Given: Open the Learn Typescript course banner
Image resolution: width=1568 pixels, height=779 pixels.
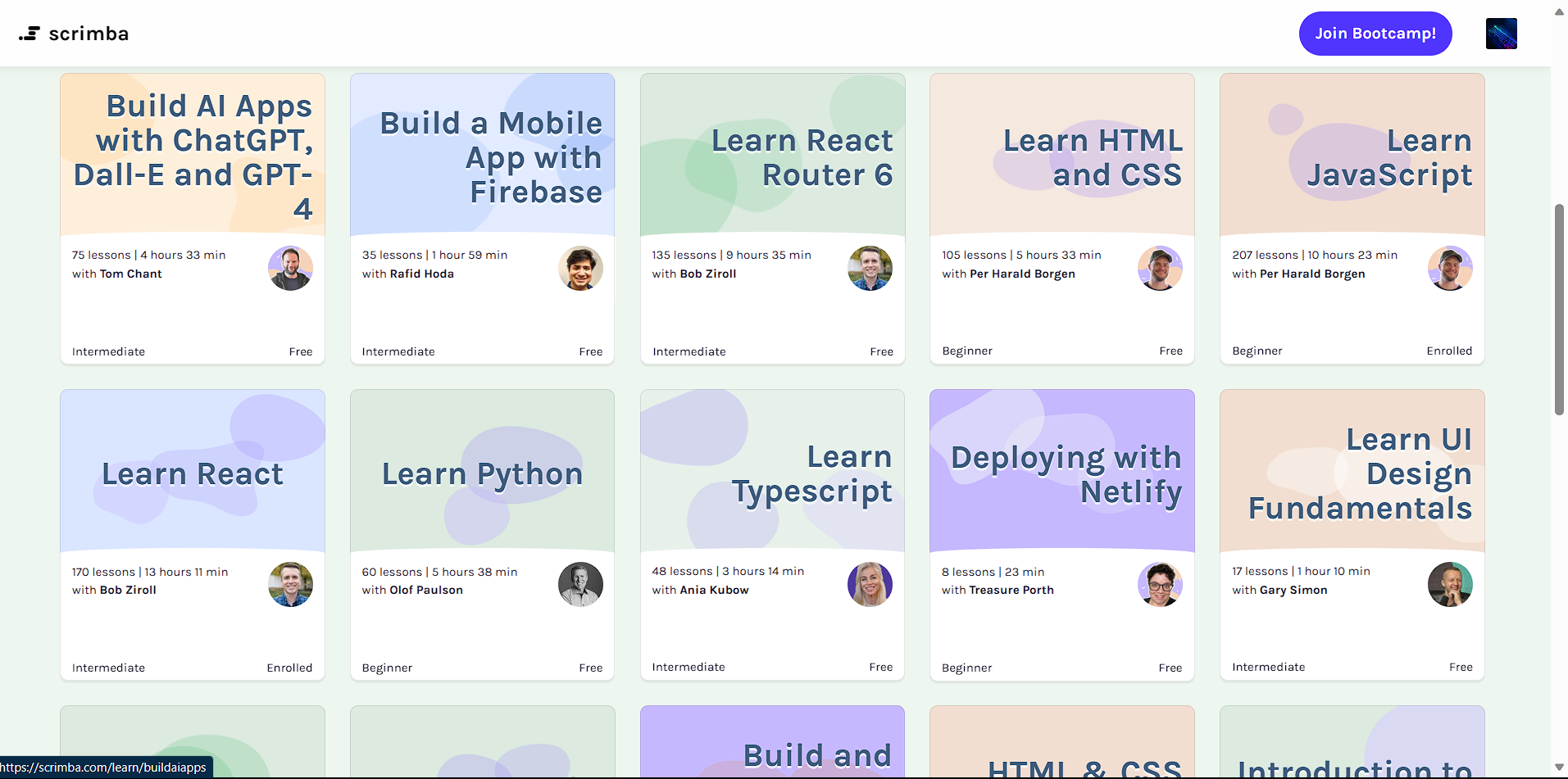Looking at the screenshot, I should (x=772, y=471).
